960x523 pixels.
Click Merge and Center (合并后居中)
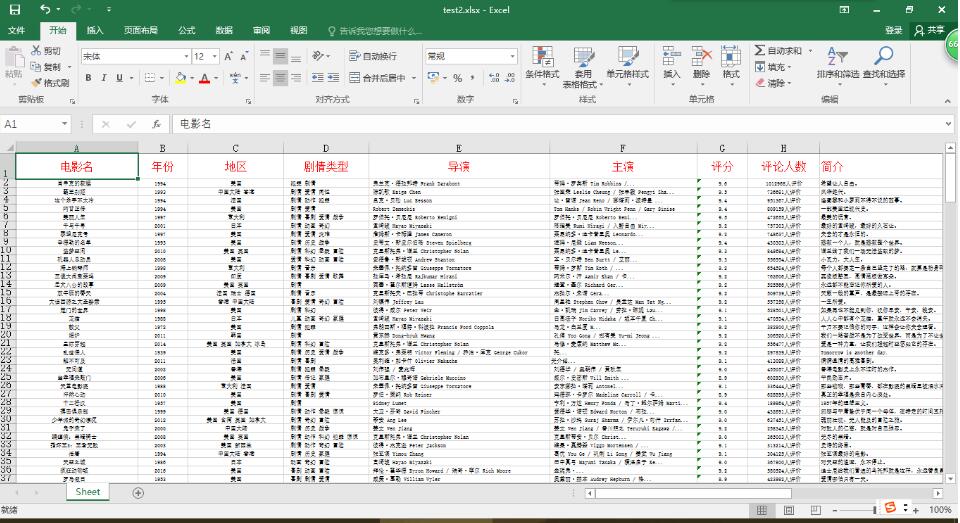tap(377, 78)
